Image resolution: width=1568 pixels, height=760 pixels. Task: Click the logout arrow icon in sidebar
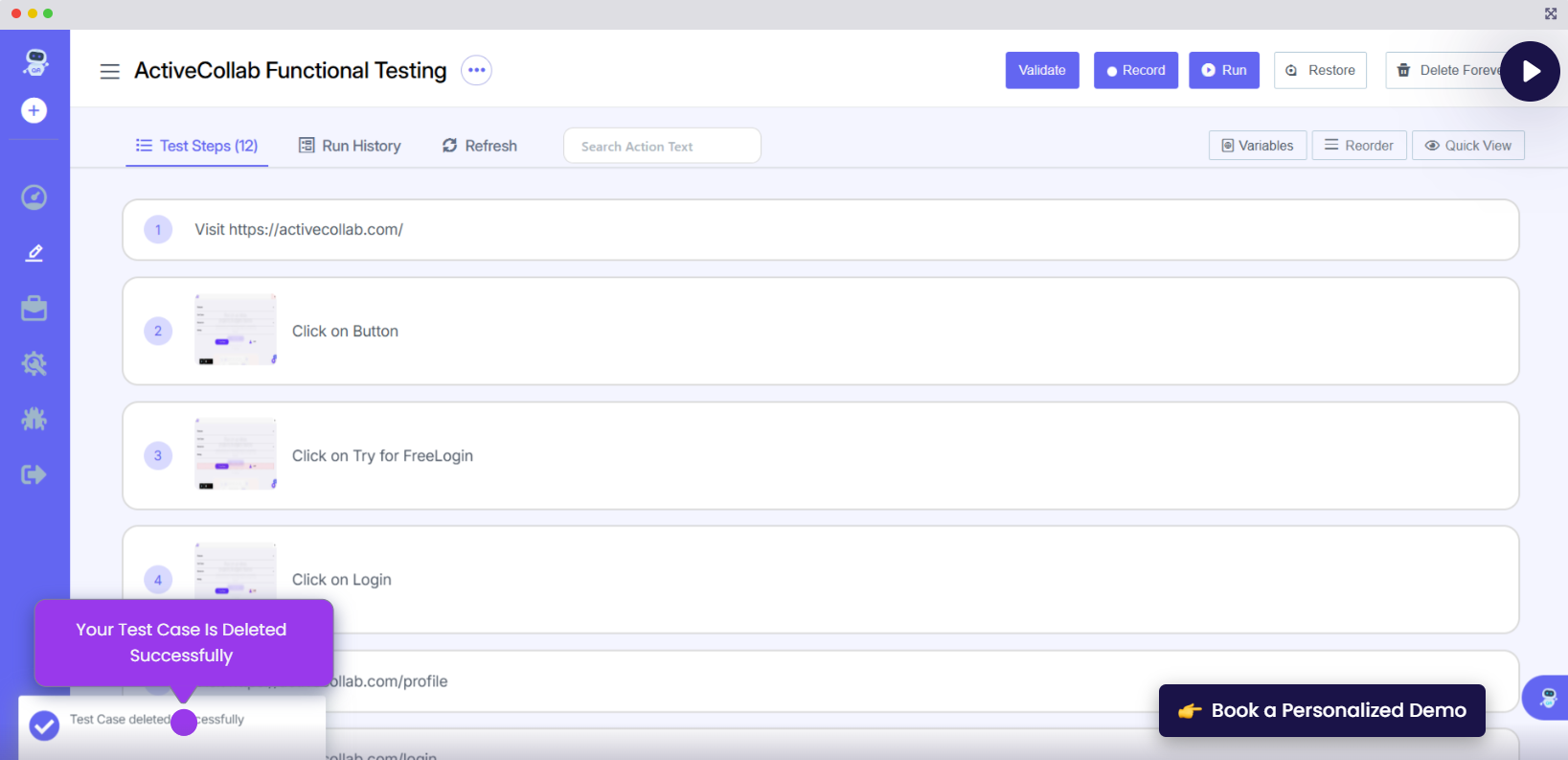[34, 474]
